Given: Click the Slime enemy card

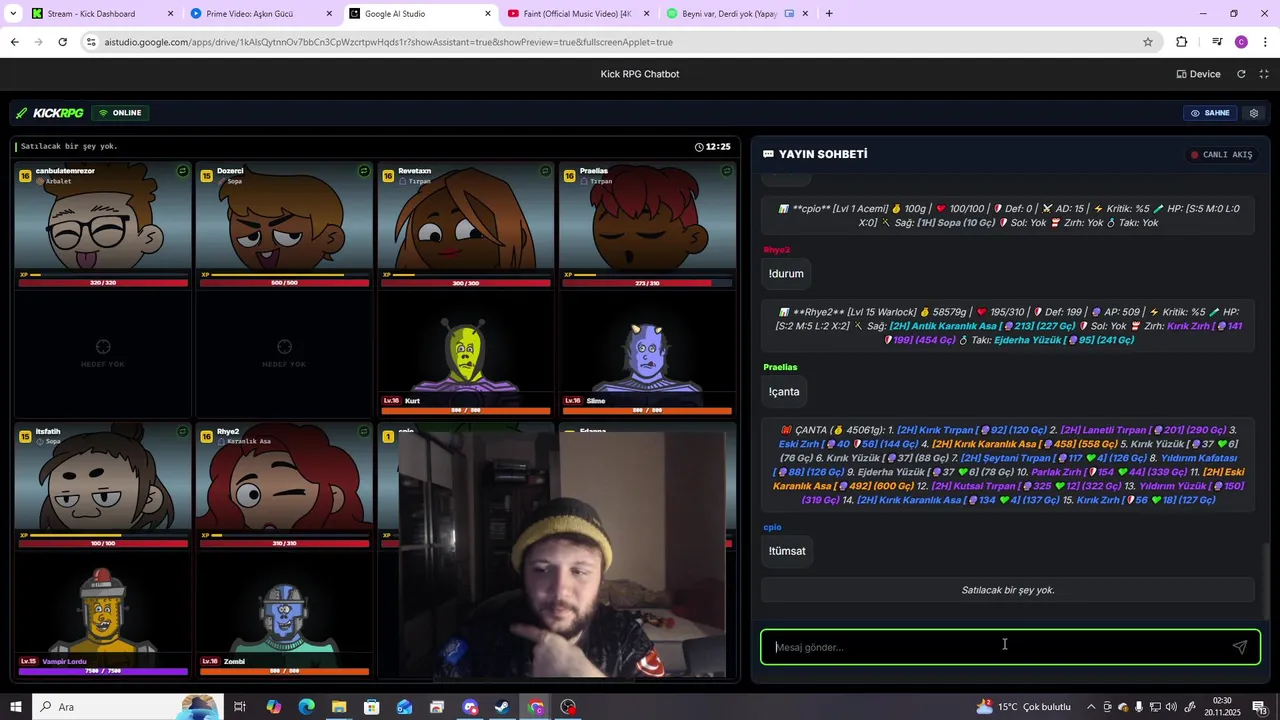Looking at the screenshot, I should pos(647,354).
